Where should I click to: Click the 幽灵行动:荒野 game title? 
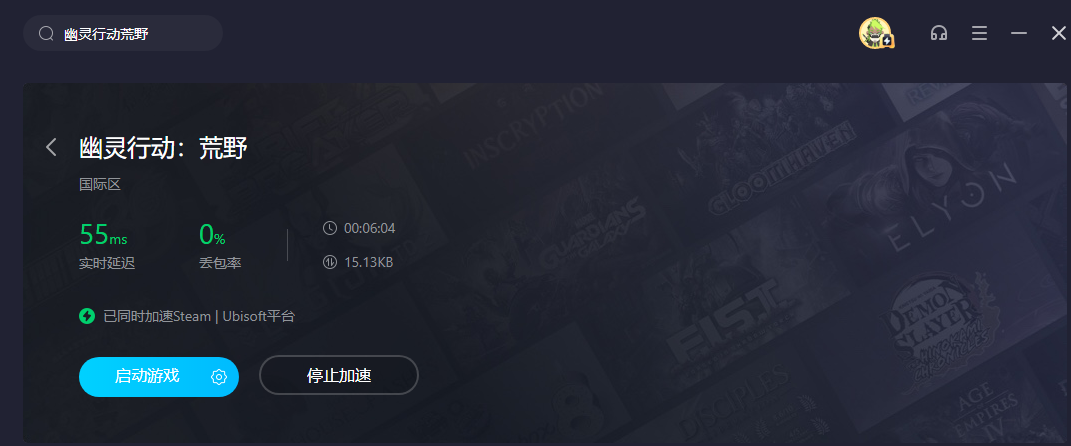(163, 148)
